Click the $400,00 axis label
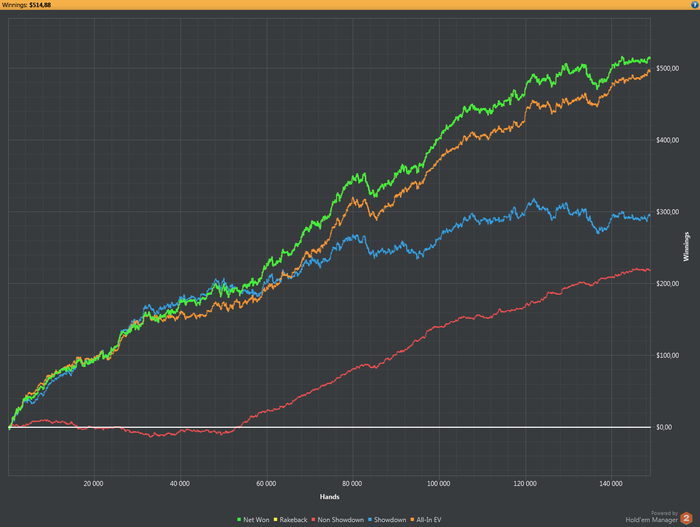This screenshot has width=700, height=527. 667,140
